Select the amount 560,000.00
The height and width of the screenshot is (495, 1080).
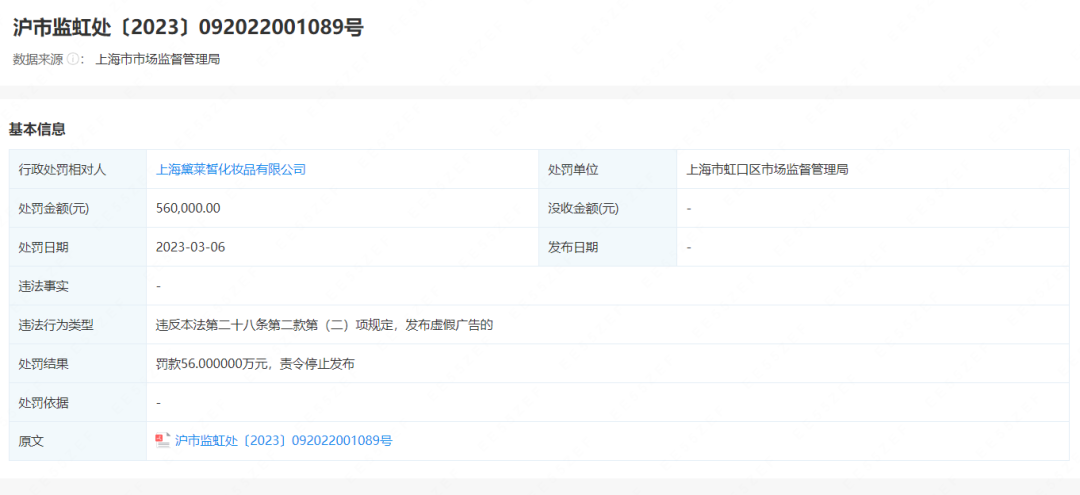point(188,208)
